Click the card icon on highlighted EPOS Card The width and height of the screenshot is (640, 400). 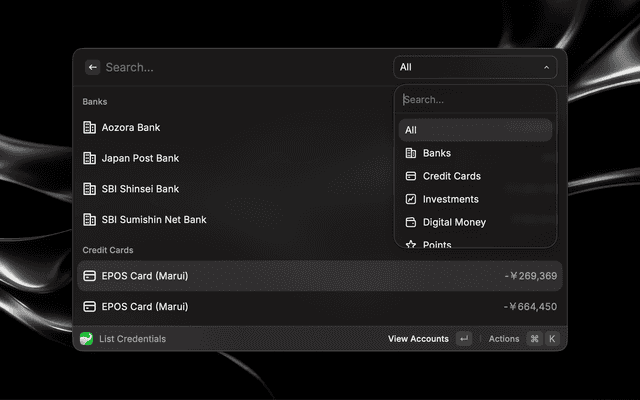[x=90, y=276]
